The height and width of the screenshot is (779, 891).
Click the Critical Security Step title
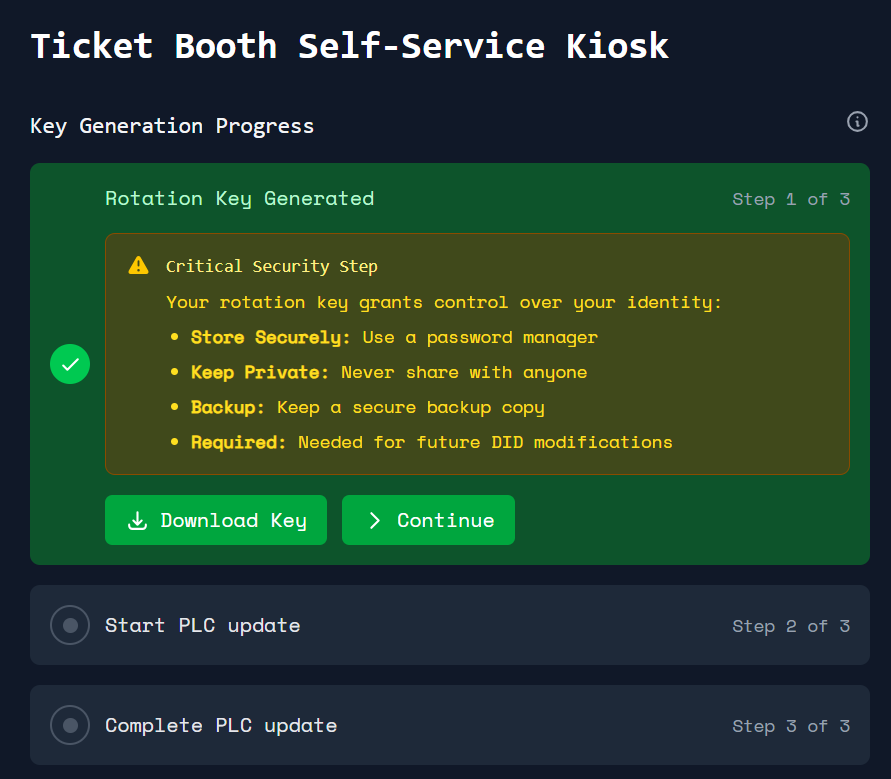coord(271,266)
